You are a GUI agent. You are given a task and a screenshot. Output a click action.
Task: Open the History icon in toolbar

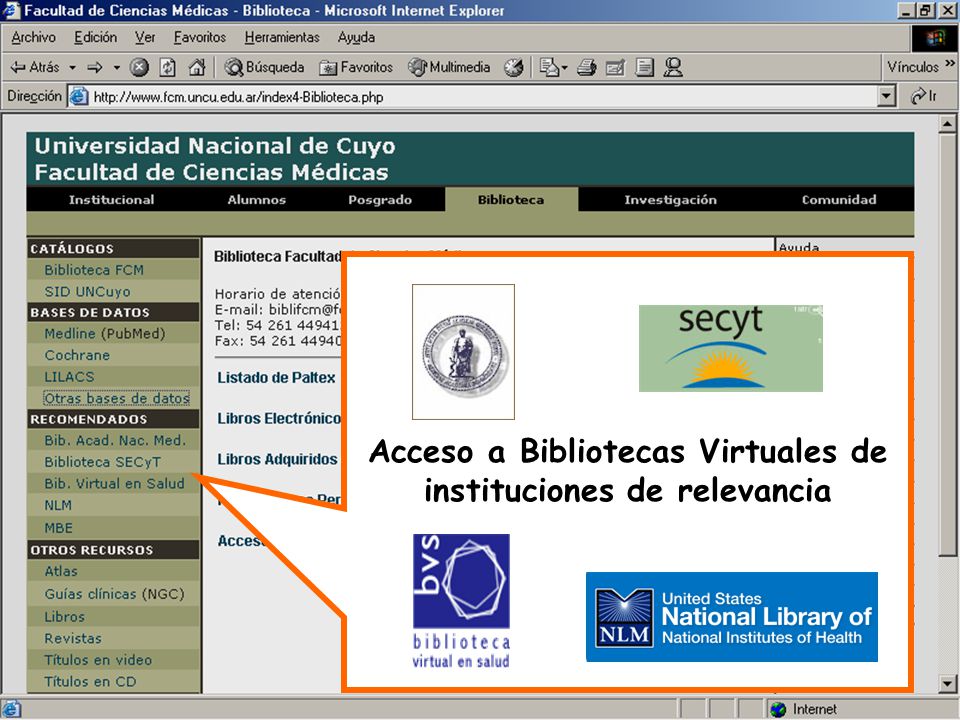click(x=514, y=67)
